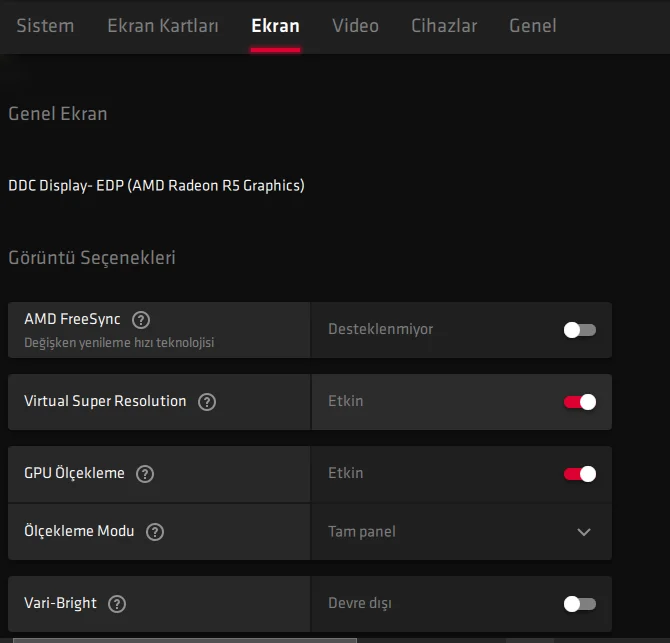Viewport: 670px width, 643px height.
Task: Click the Görüntü Seçenekleri section heading
Action: click(x=92, y=258)
